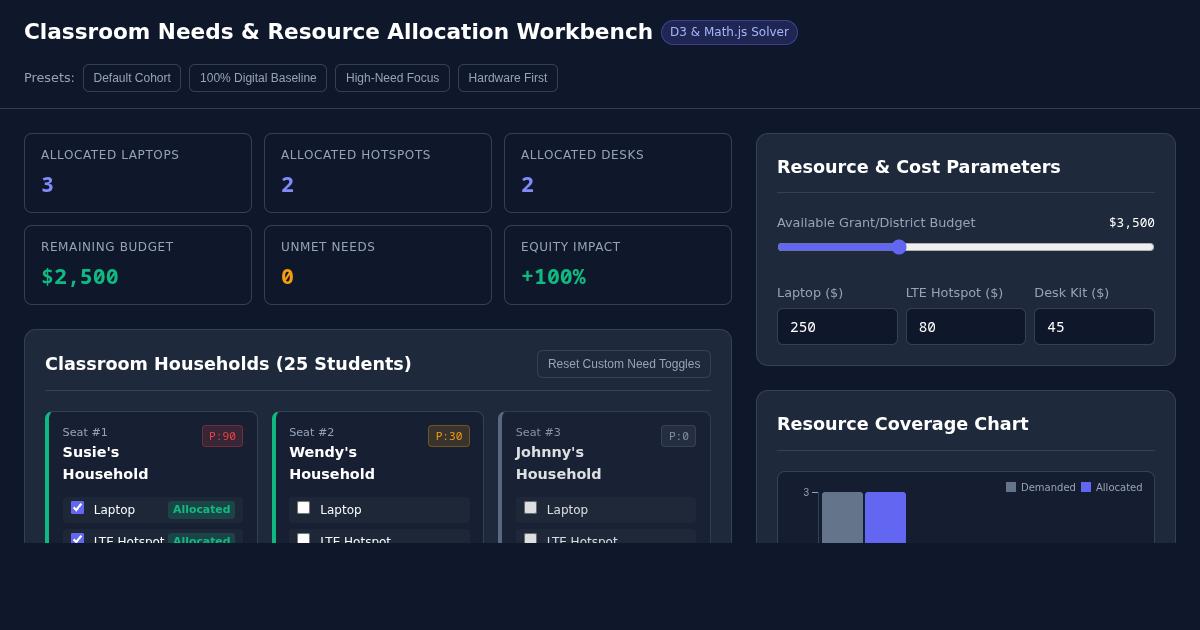
Task: Click the Desk Kit ($) cost field
Action: click(1094, 327)
